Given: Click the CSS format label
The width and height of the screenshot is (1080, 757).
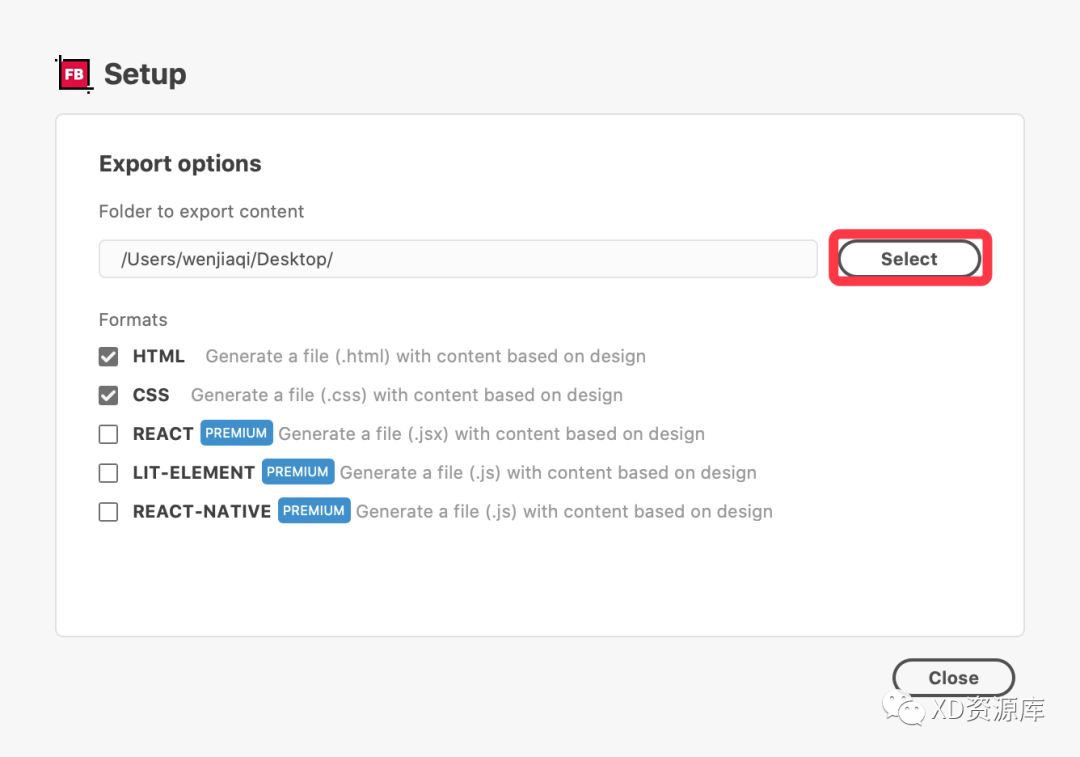Looking at the screenshot, I should pos(151,395).
